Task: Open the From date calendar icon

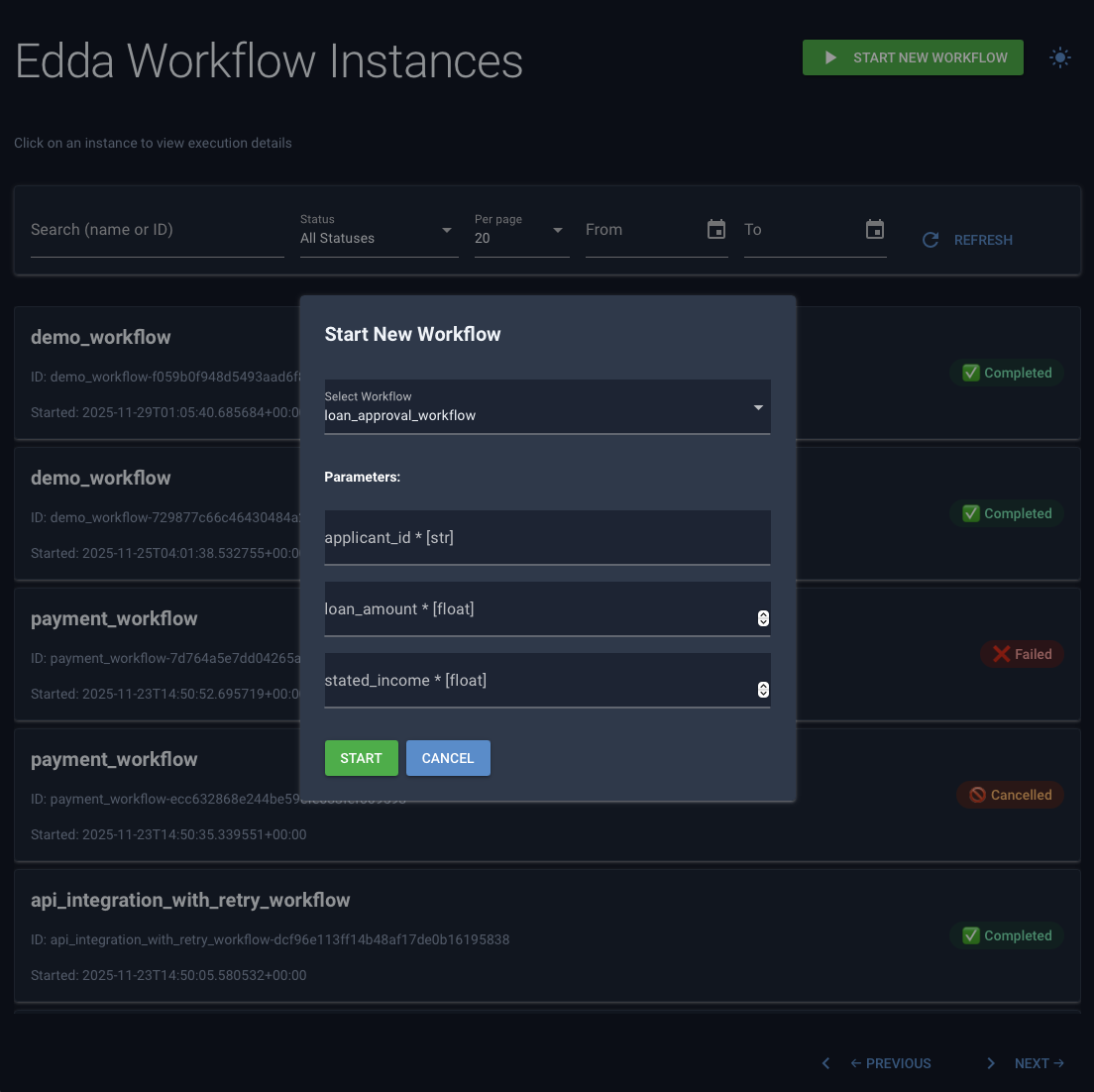Action: coord(716,230)
